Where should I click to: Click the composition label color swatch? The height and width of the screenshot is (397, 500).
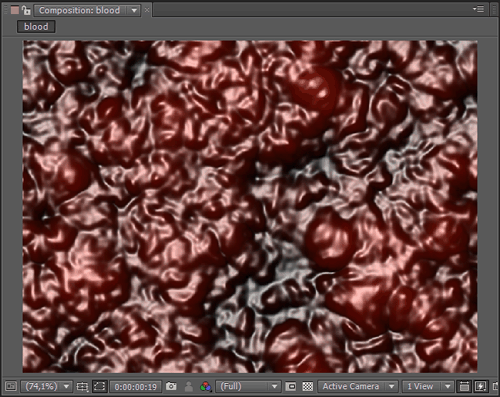[x=14, y=10]
